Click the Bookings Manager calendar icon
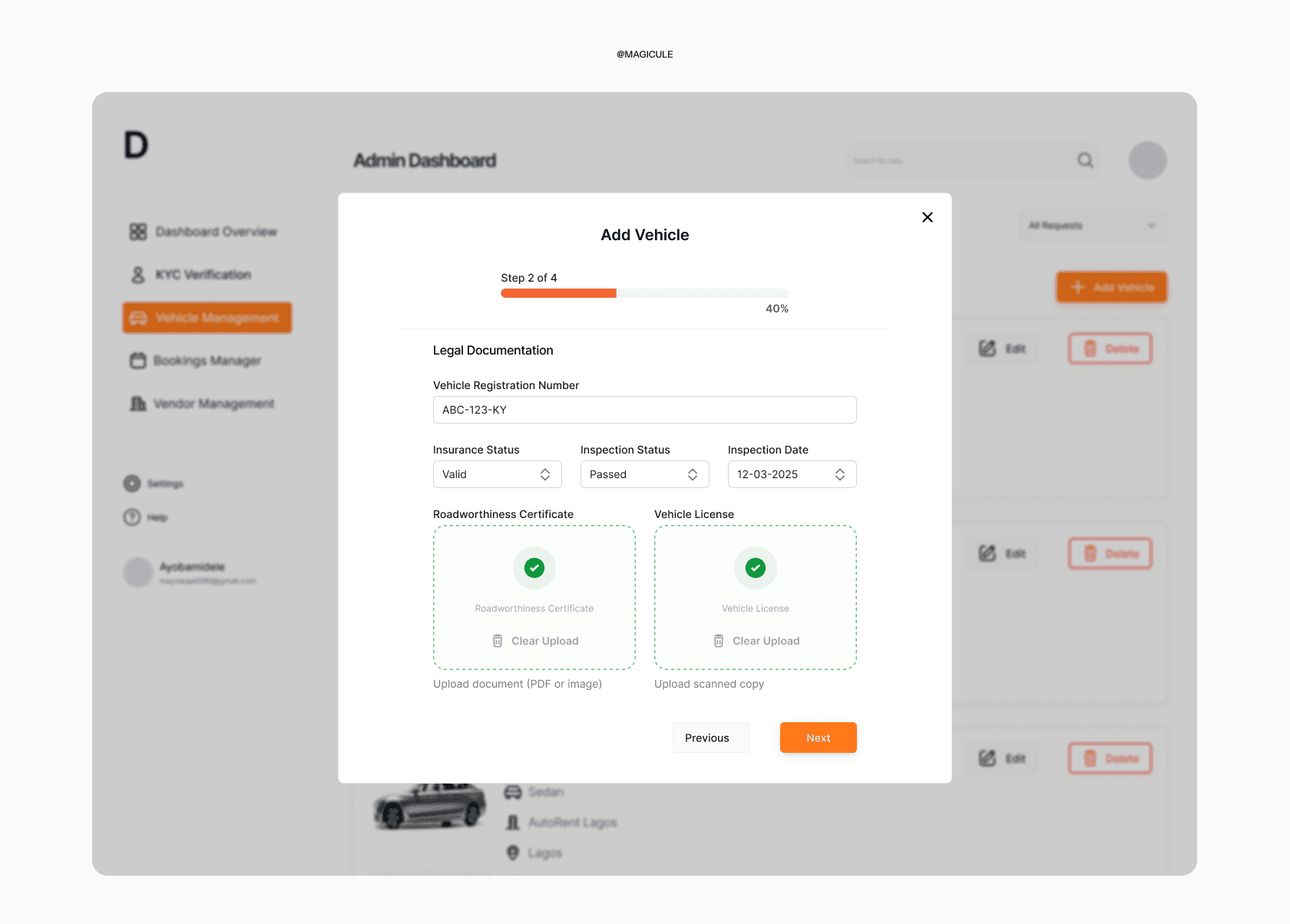Screen dimensions: 1290x924 pyautogui.click(x=138, y=361)
